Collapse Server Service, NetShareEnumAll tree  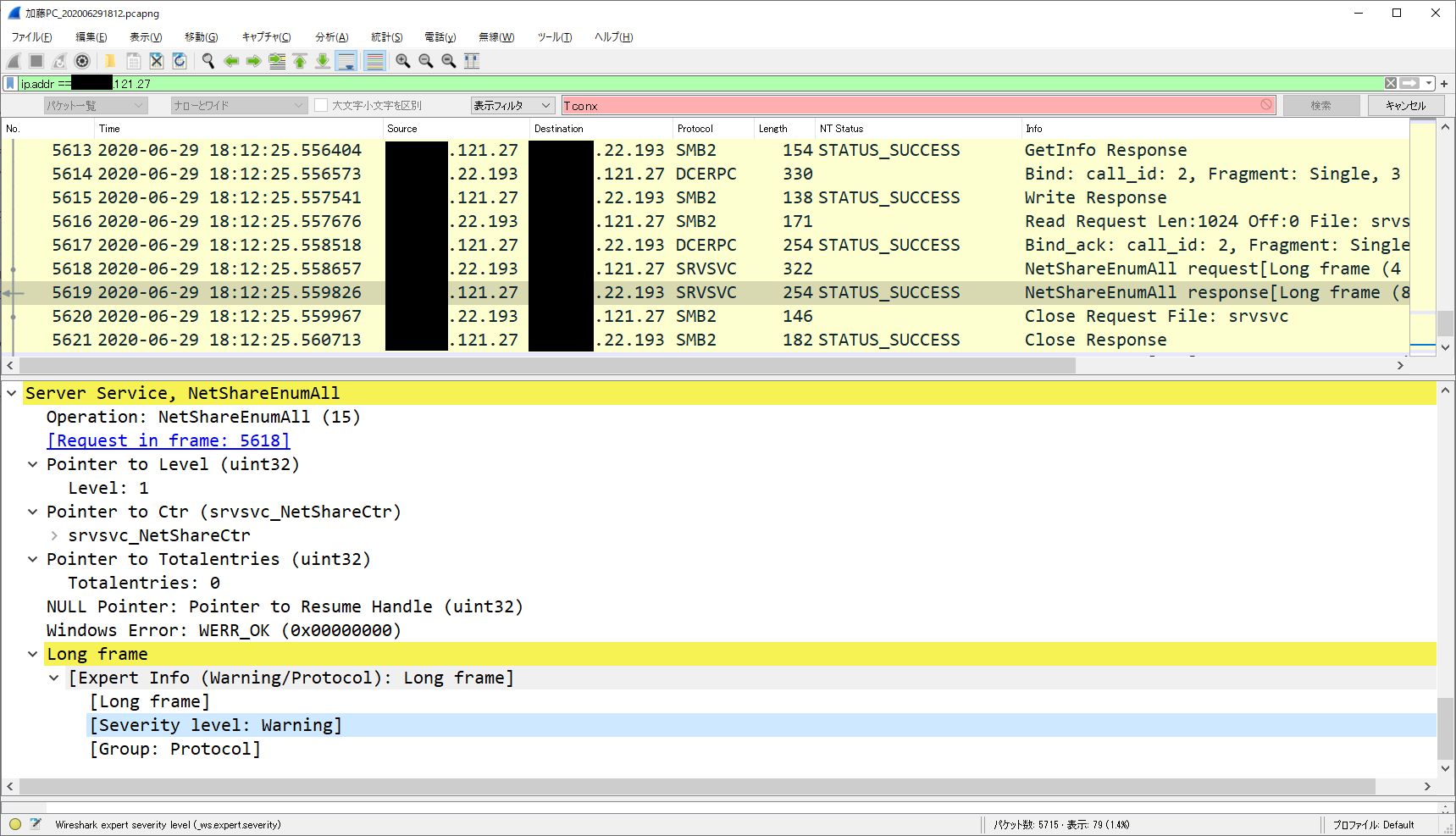[x=12, y=393]
